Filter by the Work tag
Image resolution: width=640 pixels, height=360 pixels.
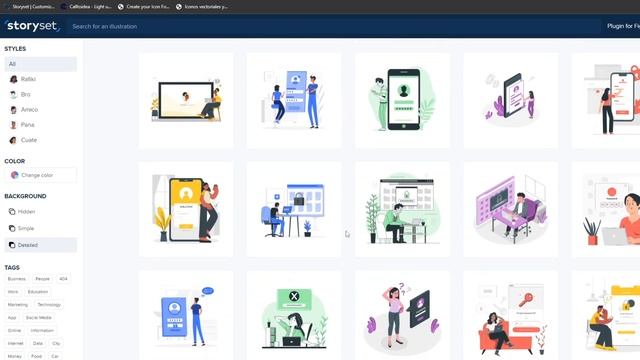click(x=13, y=292)
